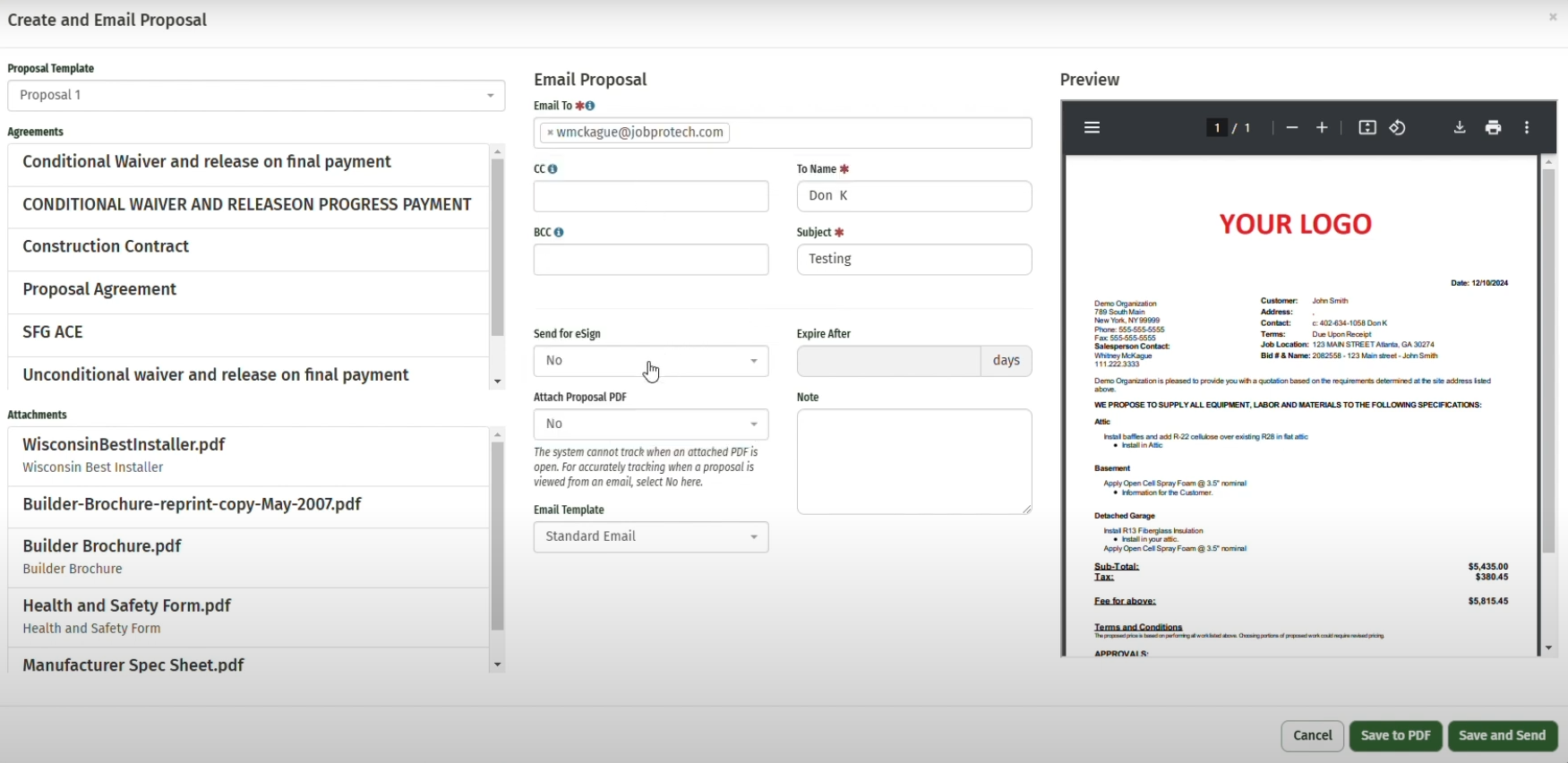Expand the Send for eSign dropdown

click(x=651, y=361)
